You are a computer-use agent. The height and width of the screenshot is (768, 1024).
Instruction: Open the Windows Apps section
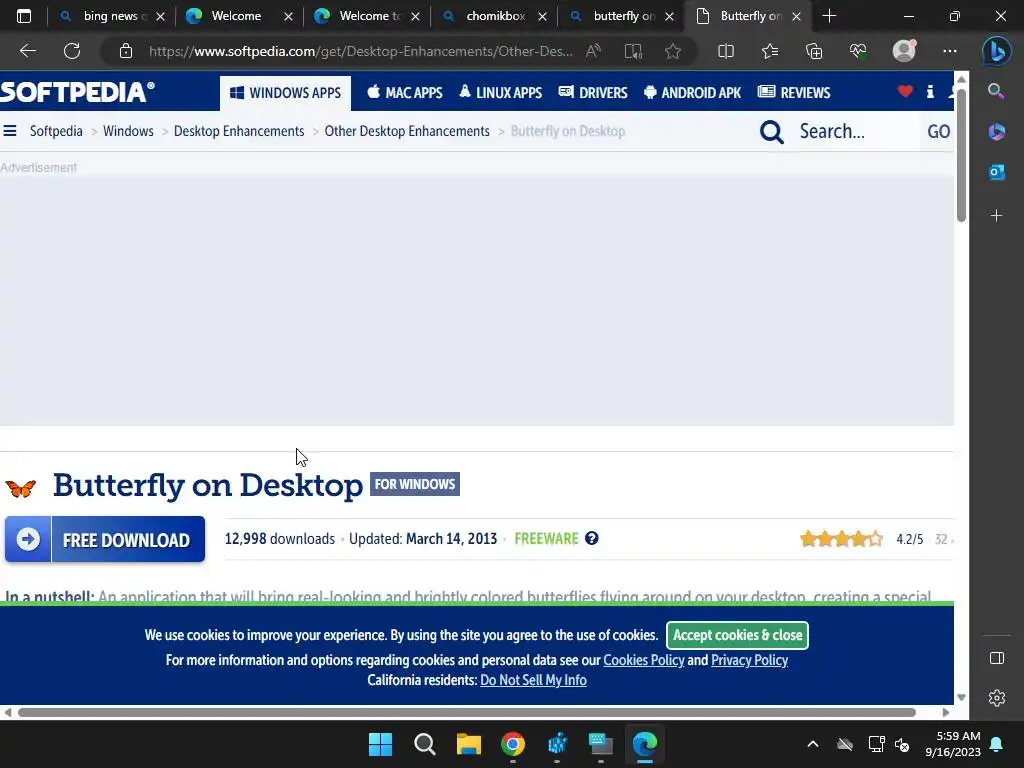(285, 93)
